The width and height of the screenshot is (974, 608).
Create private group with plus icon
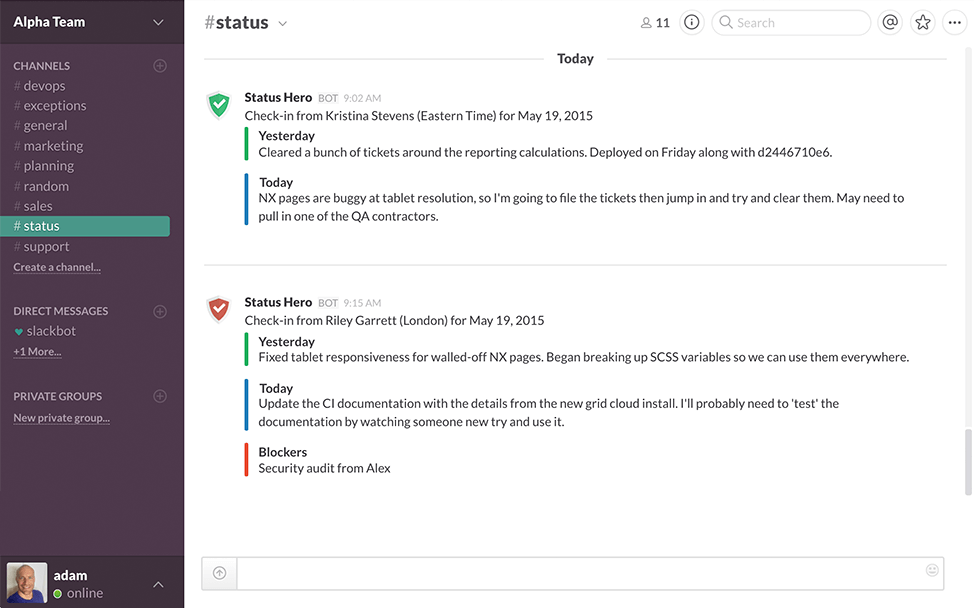[159, 396]
